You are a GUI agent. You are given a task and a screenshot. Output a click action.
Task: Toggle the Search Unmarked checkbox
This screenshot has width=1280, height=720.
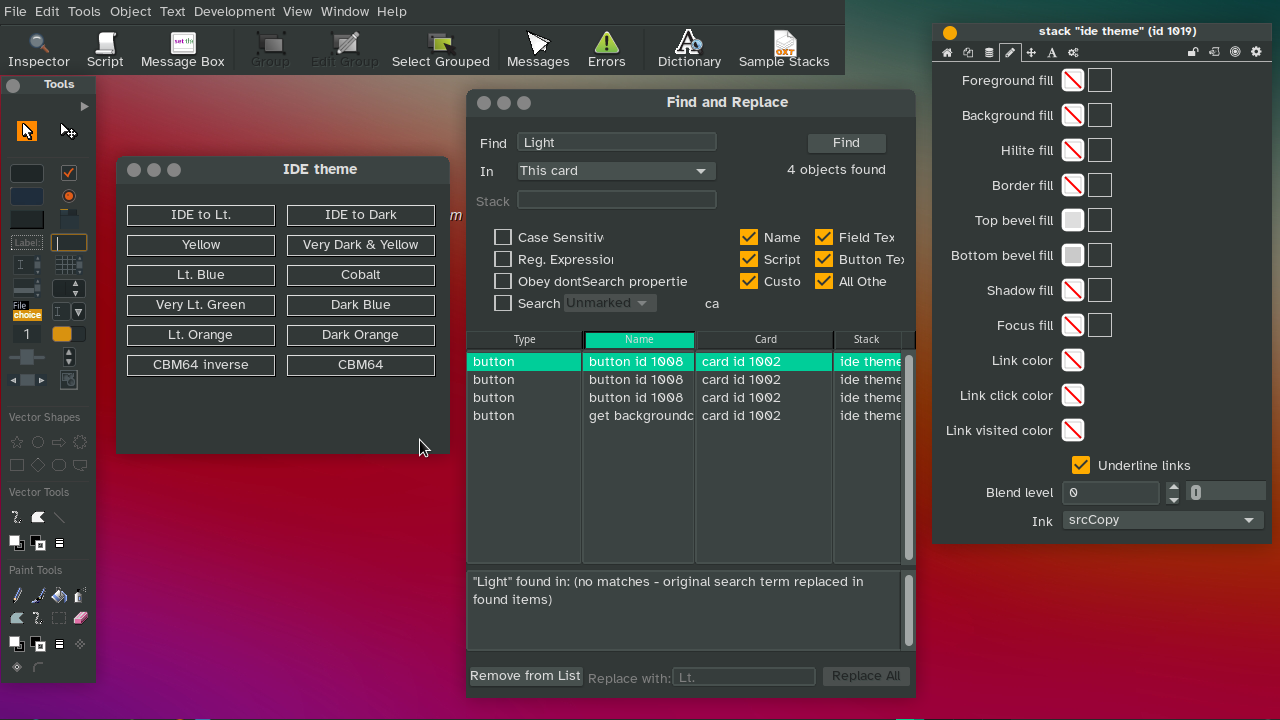[503, 303]
